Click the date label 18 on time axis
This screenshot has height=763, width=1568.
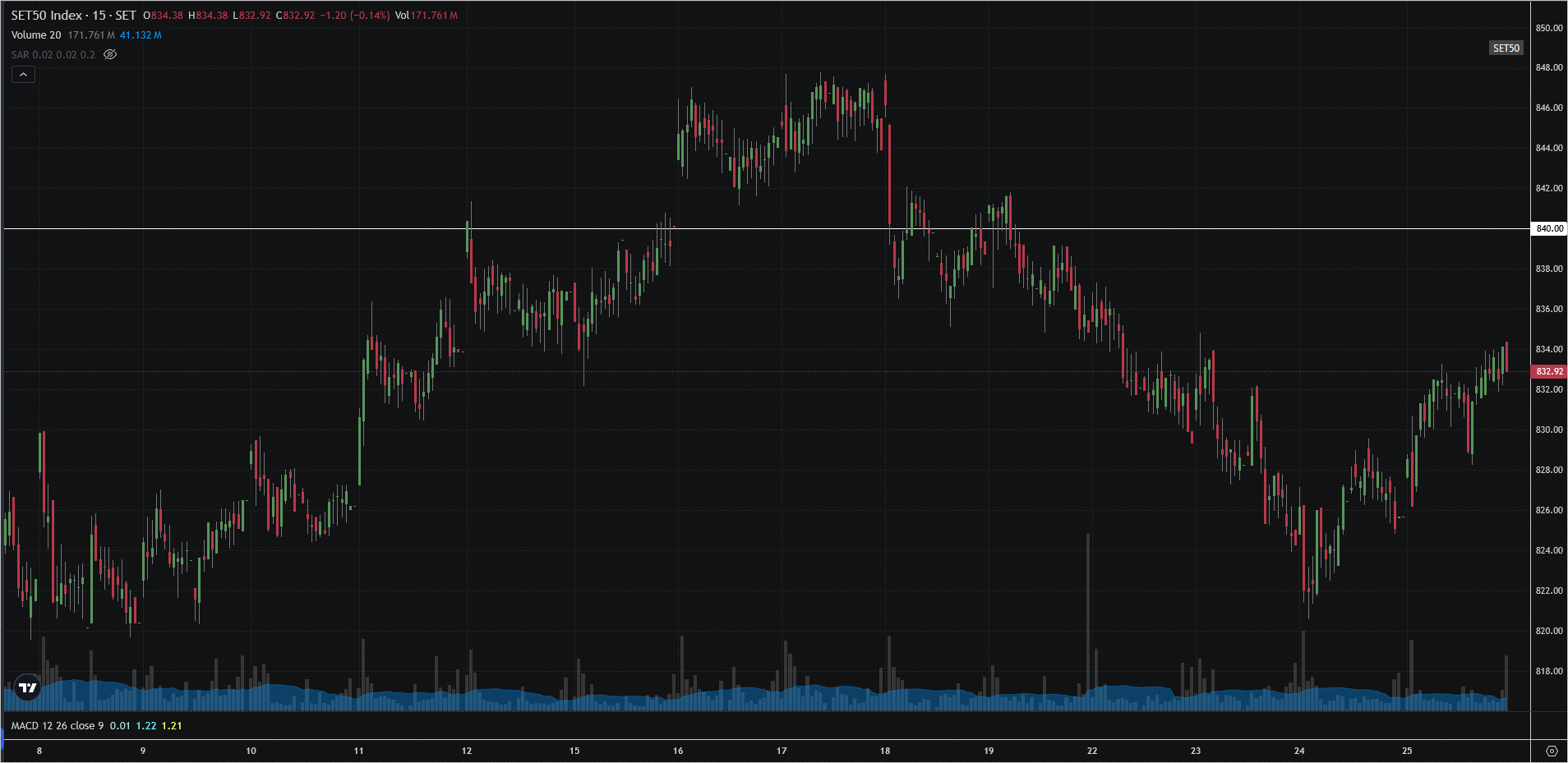pos(885,751)
